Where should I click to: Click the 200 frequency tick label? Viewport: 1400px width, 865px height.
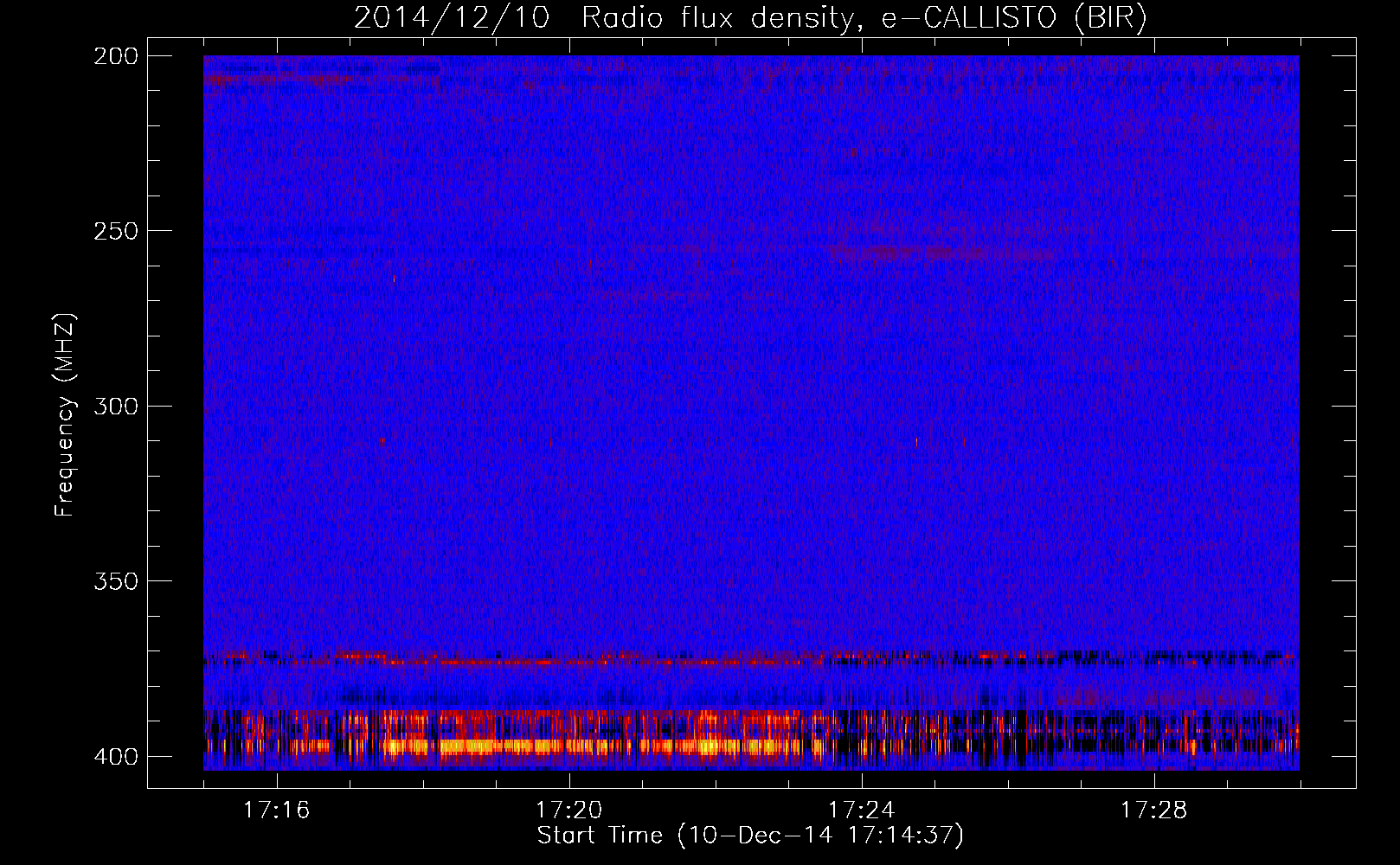click(115, 56)
